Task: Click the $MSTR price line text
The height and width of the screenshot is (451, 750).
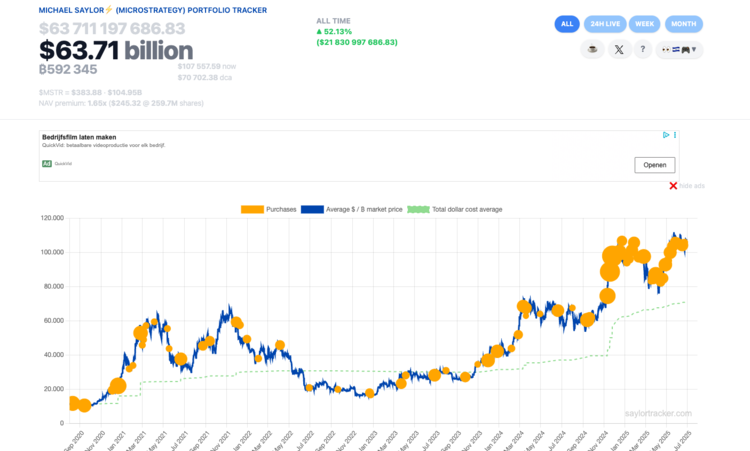Action: tap(90, 92)
